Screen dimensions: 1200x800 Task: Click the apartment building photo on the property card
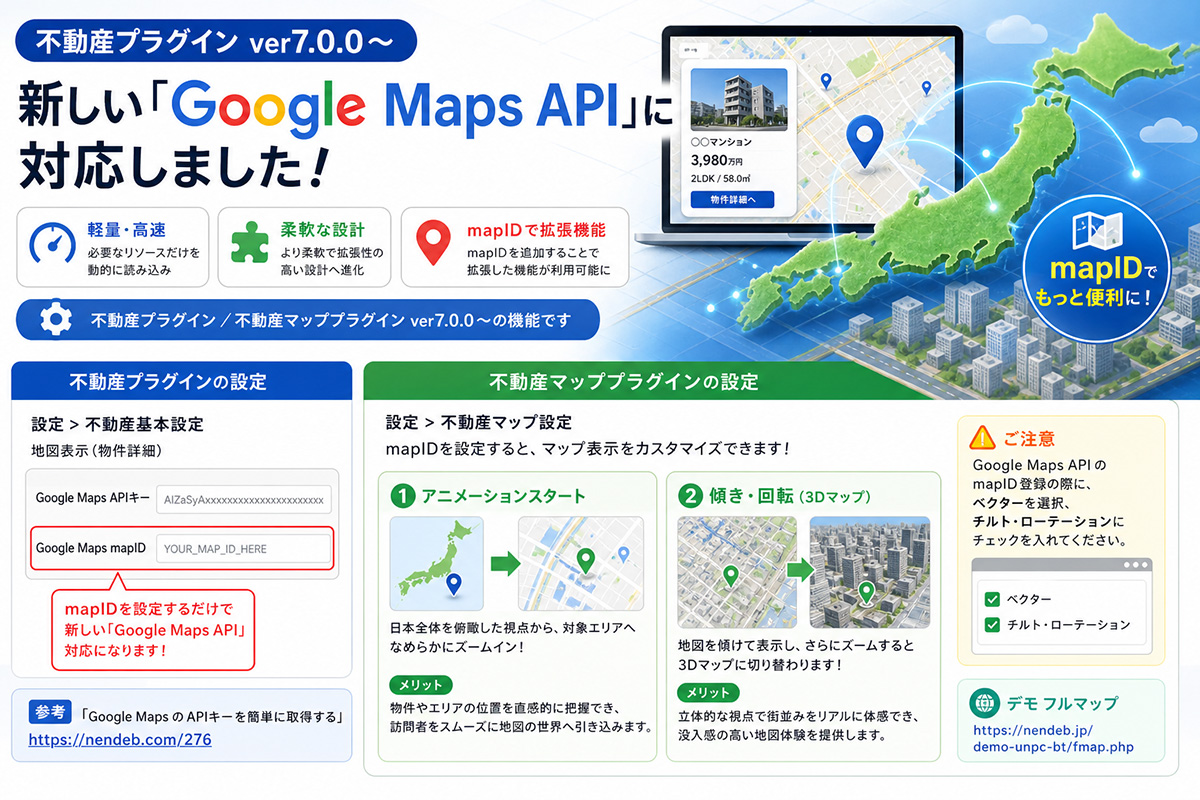(738, 99)
